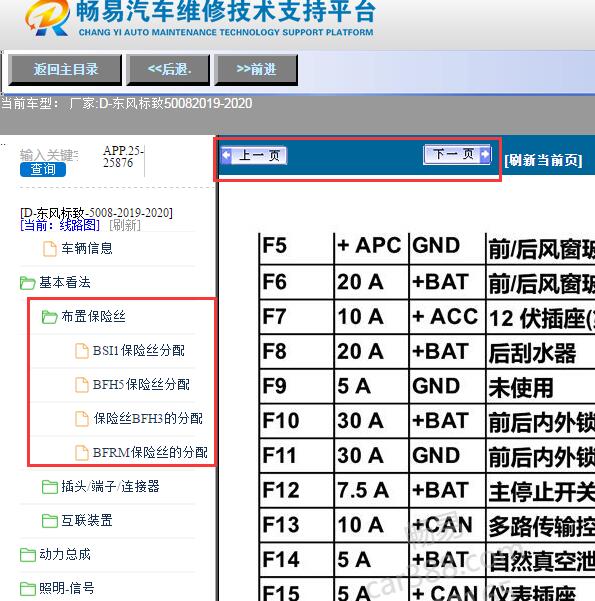Click the 返回主目录 button
595x601 pixels.
(x=65, y=69)
